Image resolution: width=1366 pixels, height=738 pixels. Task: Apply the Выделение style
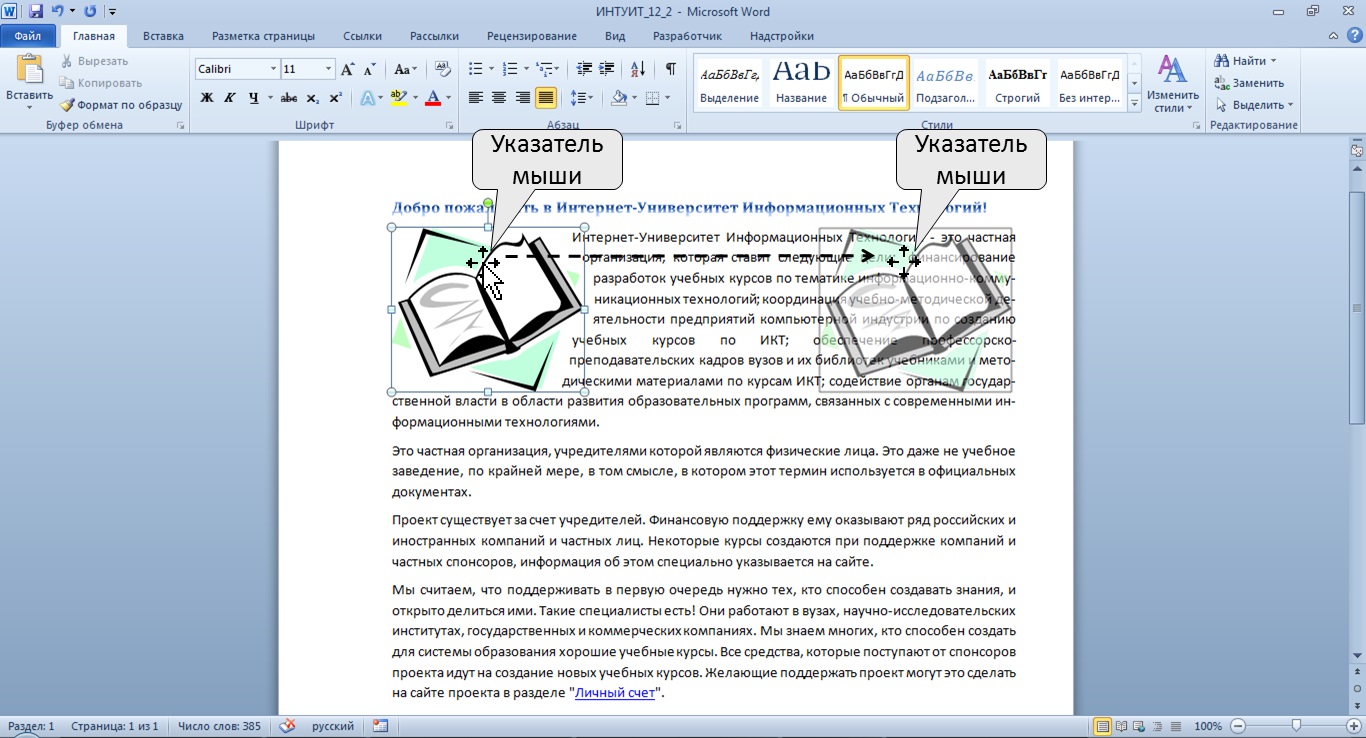point(729,82)
